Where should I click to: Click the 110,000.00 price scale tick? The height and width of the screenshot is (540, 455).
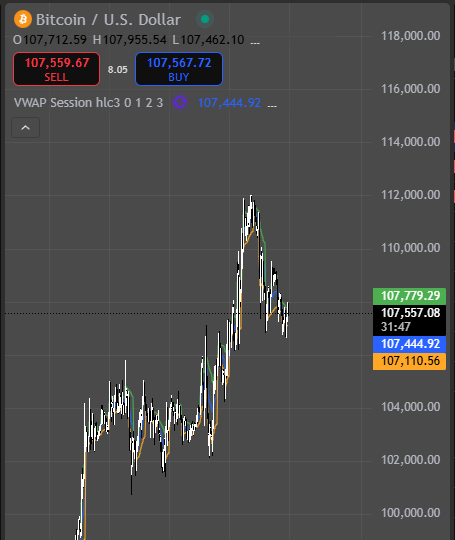click(x=411, y=248)
